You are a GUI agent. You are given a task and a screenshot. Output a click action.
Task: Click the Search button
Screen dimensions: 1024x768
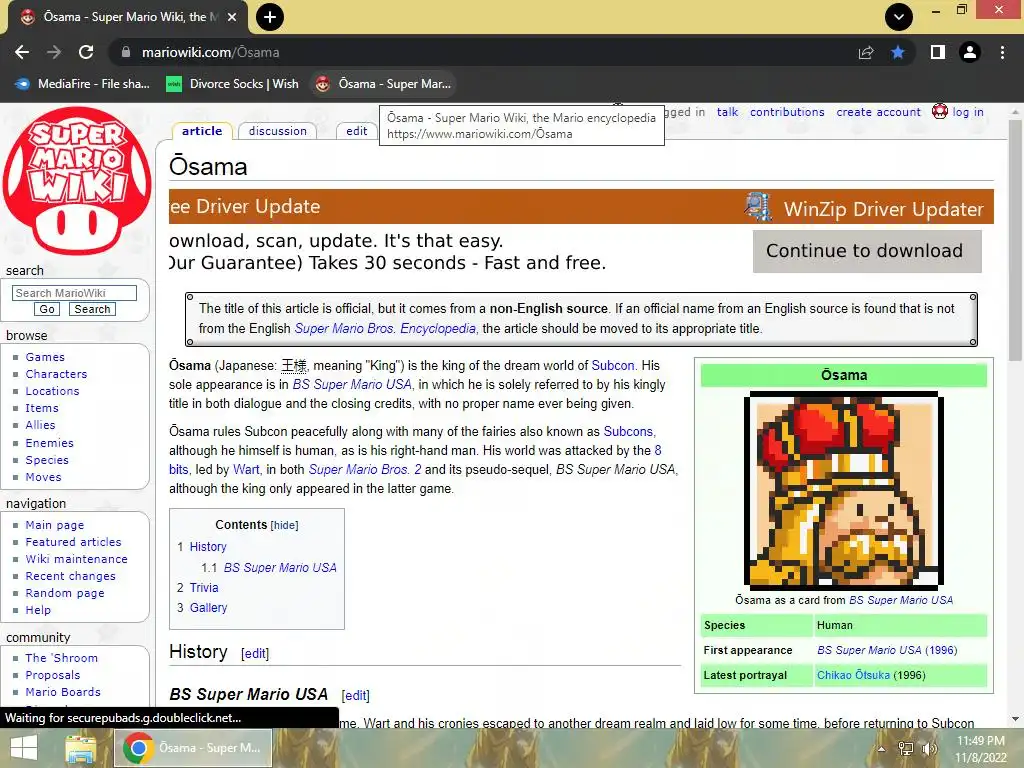click(92, 309)
